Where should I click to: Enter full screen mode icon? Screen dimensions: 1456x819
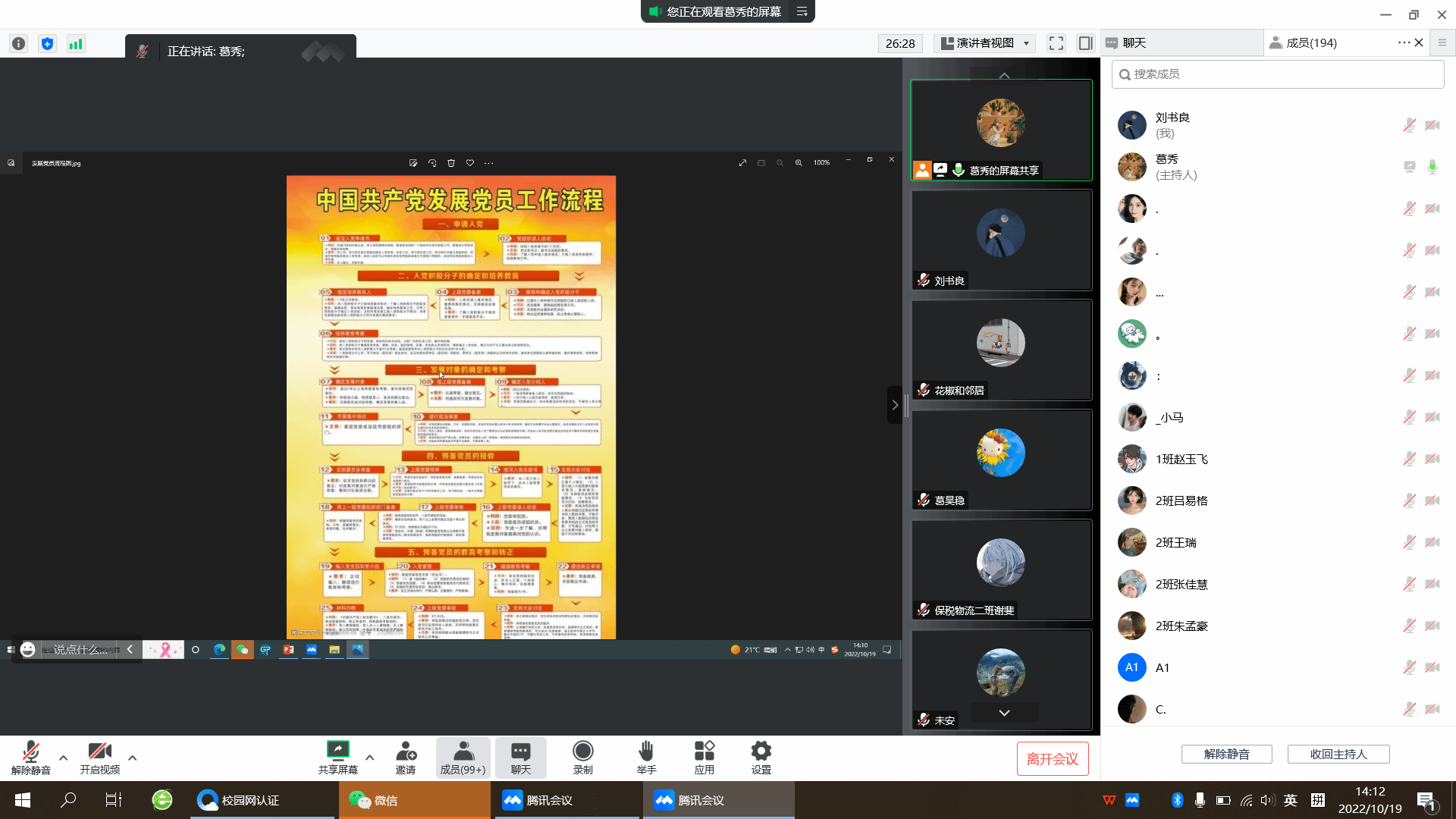1056,43
